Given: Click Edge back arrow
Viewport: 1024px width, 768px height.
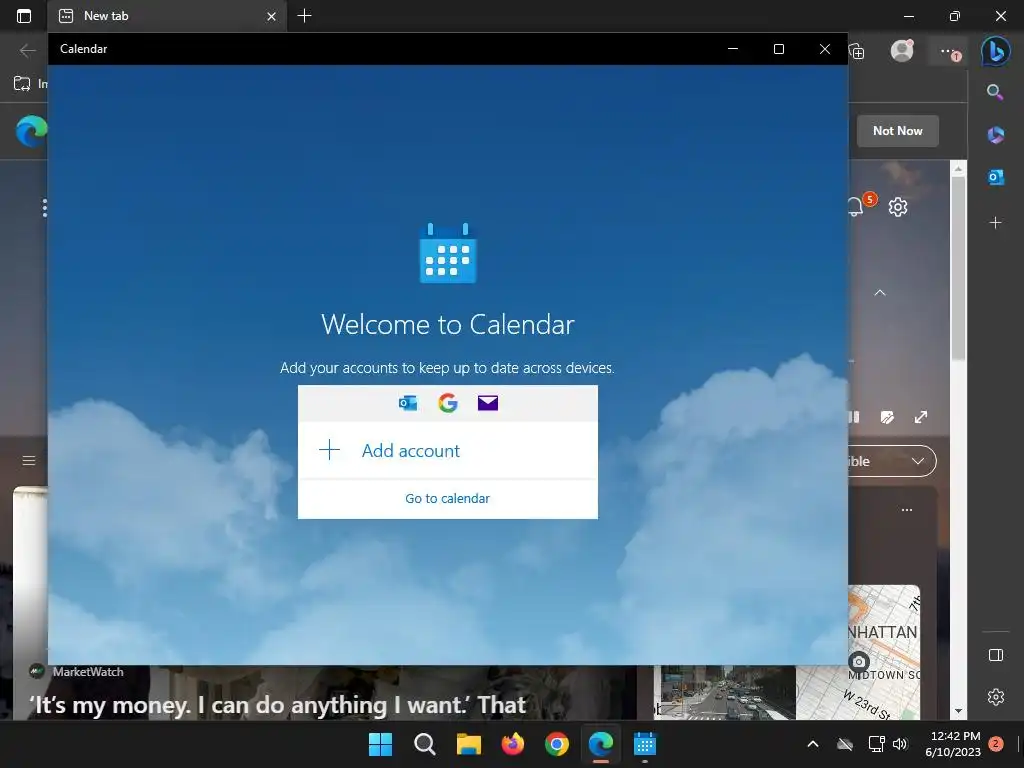Looking at the screenshot, I should [27, 50].
